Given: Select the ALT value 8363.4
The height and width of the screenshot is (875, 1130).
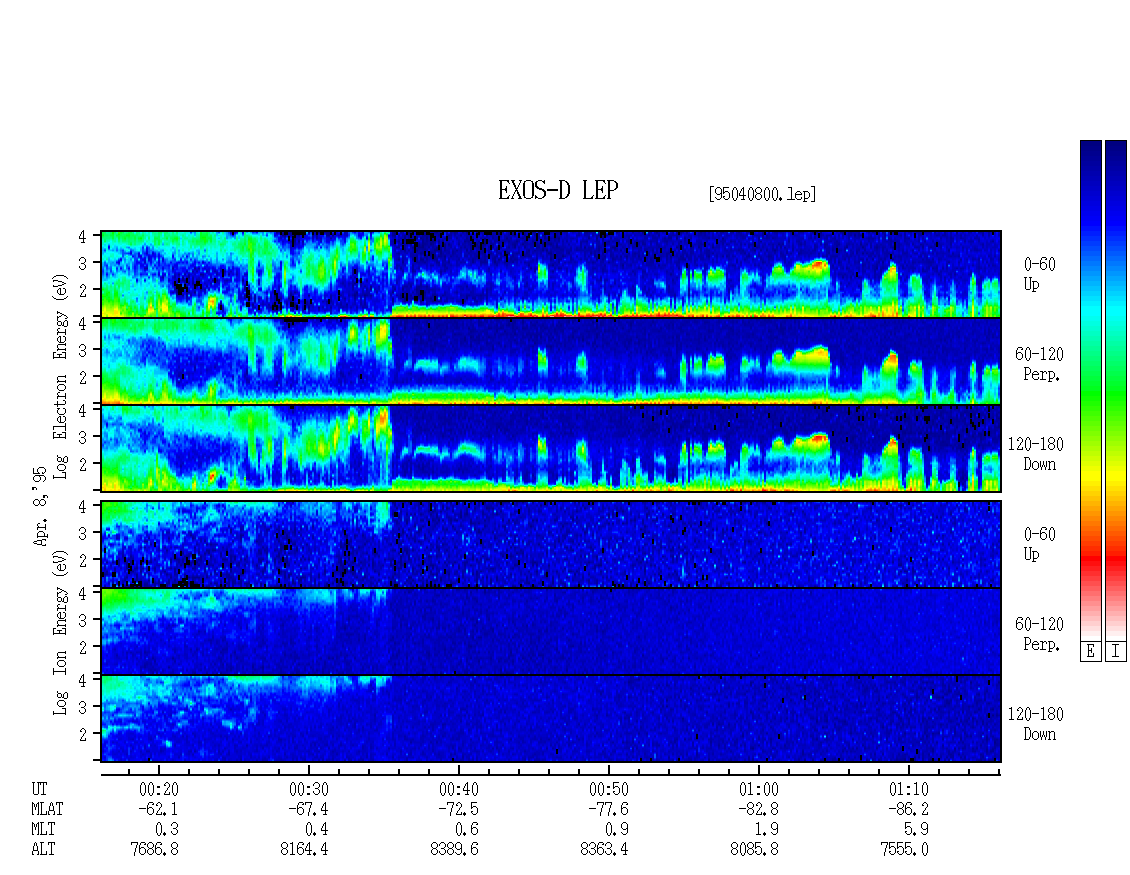Looking at the screenshot, I should [x=604, y=850].
